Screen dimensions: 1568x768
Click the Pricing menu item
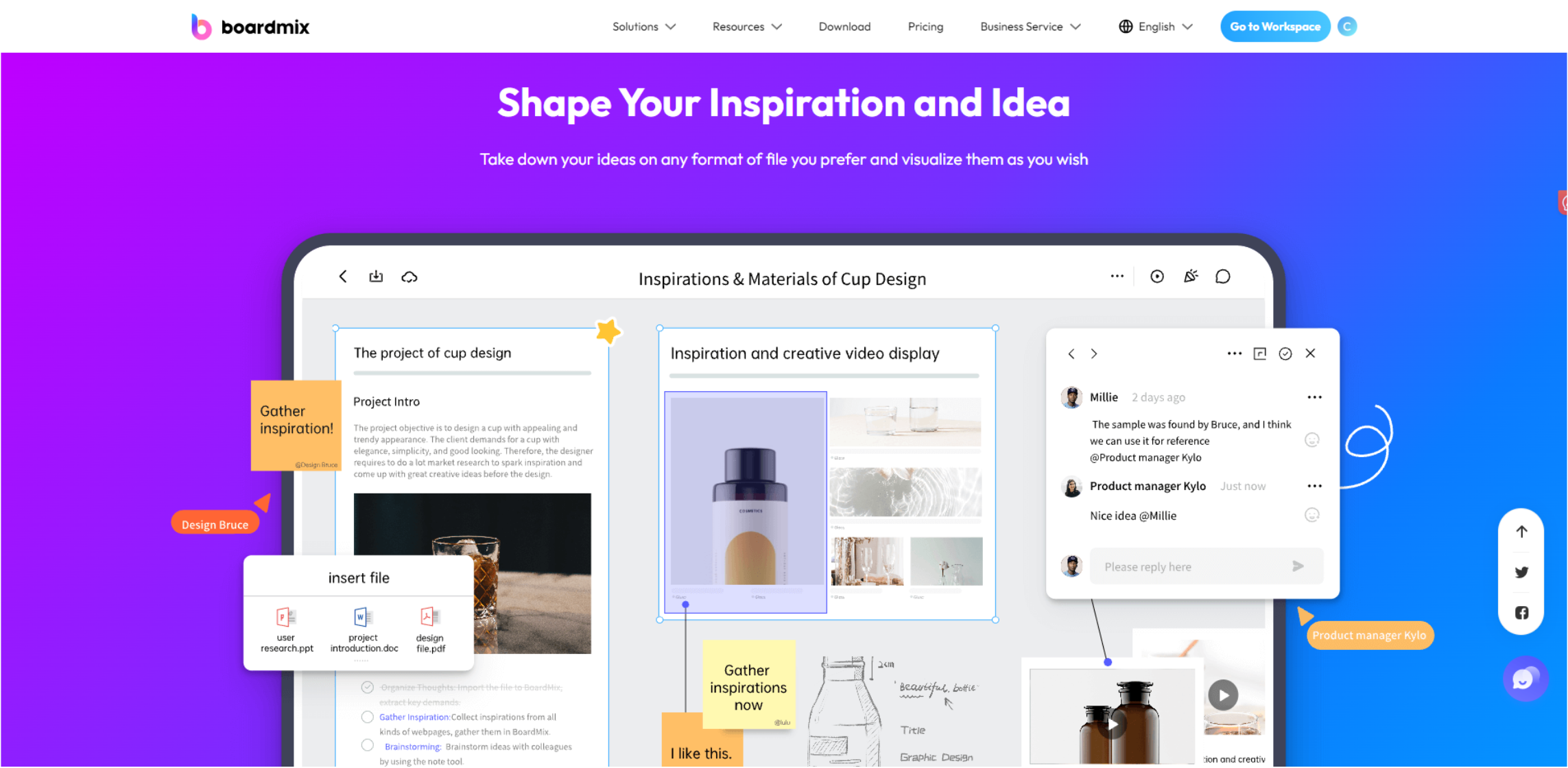(923, 27)
